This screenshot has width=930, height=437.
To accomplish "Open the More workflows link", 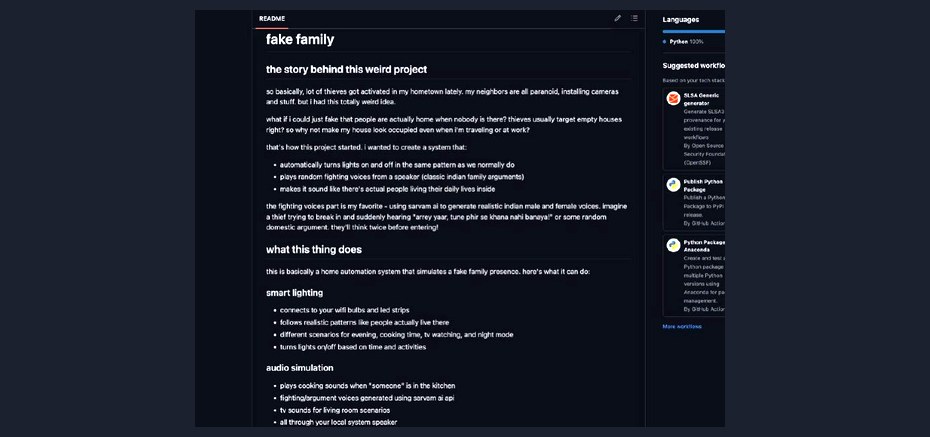I will point(682,327).
